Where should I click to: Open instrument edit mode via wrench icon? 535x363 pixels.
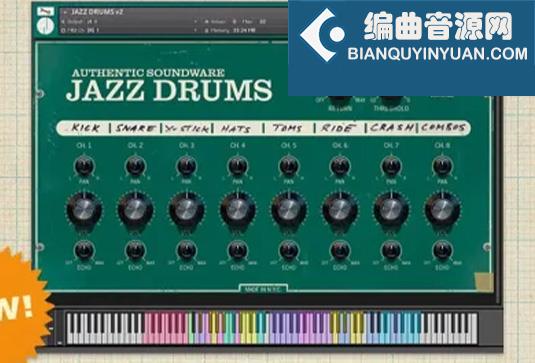(46, 11)
